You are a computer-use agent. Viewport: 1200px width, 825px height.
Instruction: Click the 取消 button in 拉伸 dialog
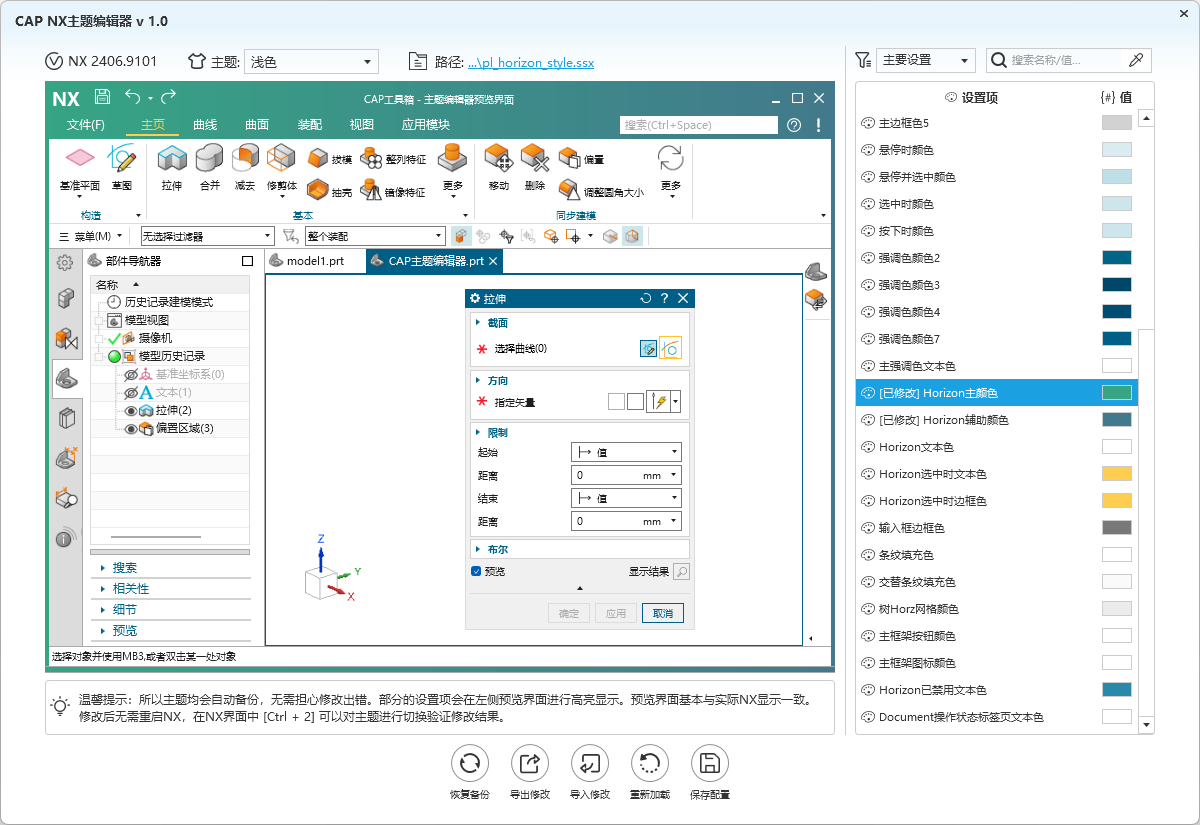[663, 613]
